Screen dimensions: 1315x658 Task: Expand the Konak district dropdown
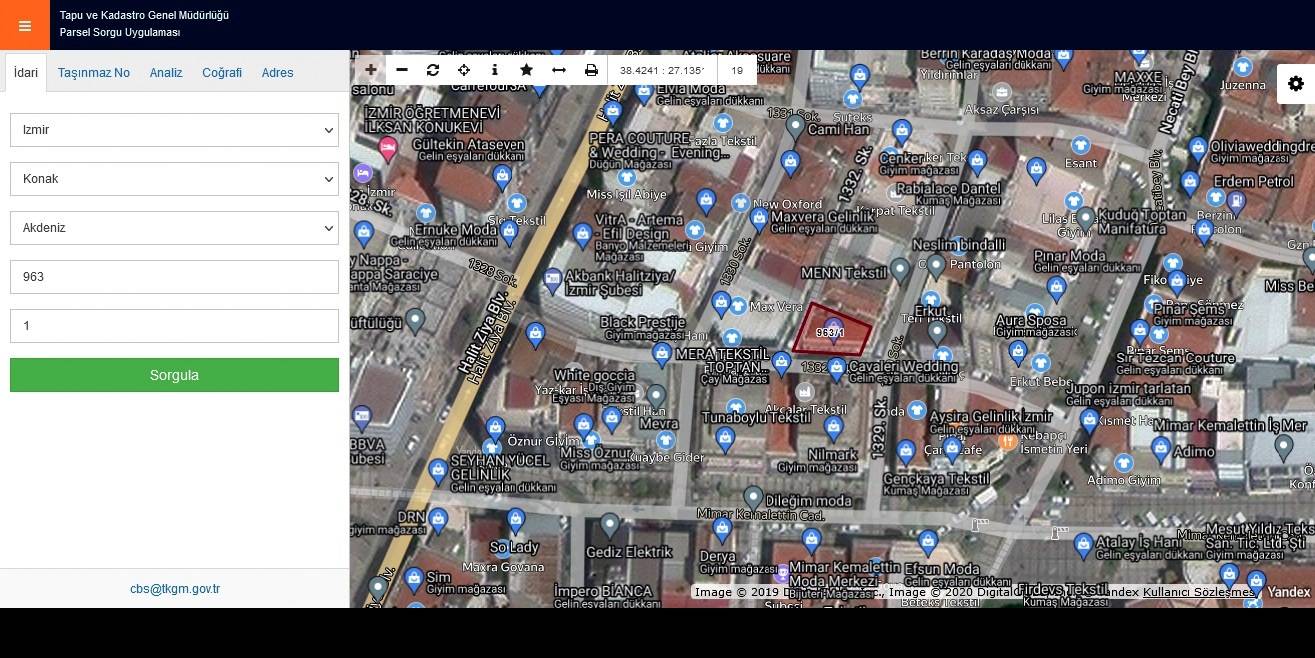(x=174, y=179)
